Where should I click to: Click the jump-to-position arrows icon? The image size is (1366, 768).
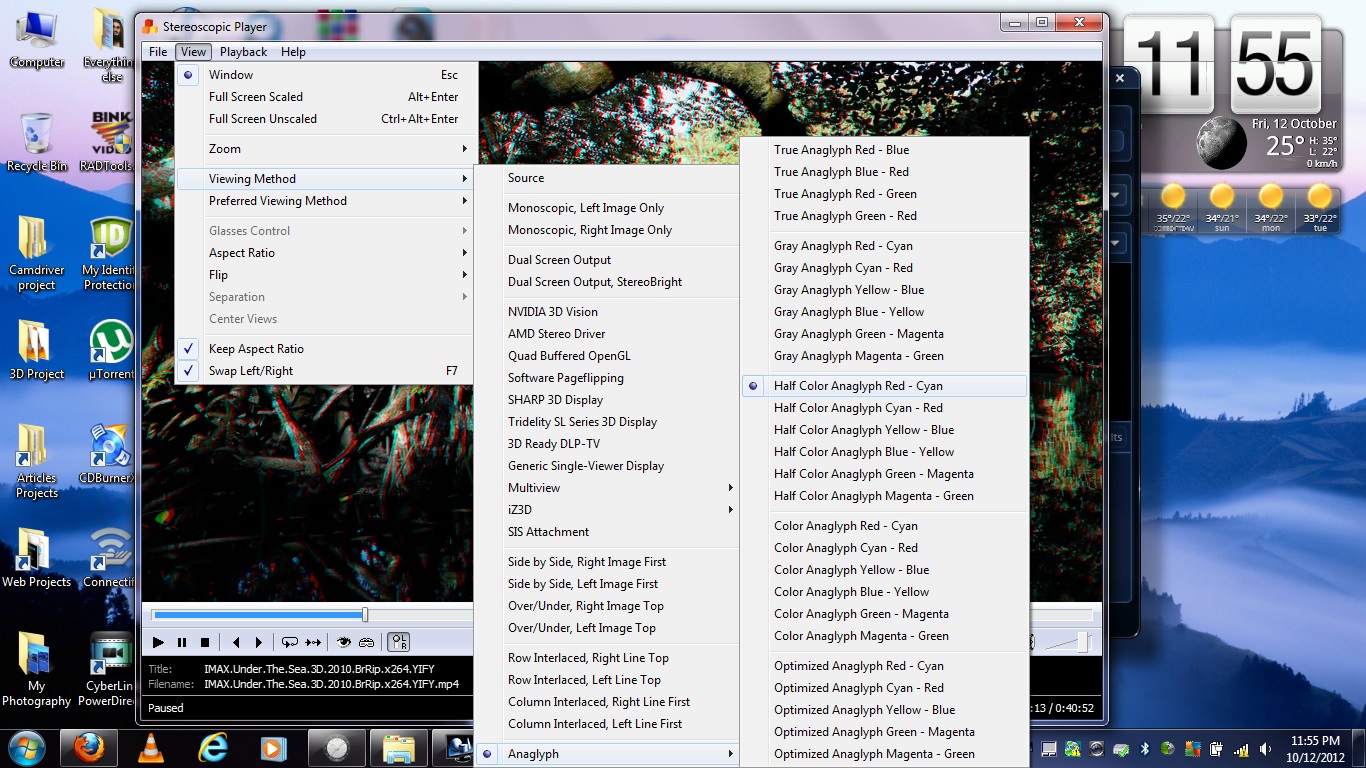pyautogui.click(x=313, y=642)
